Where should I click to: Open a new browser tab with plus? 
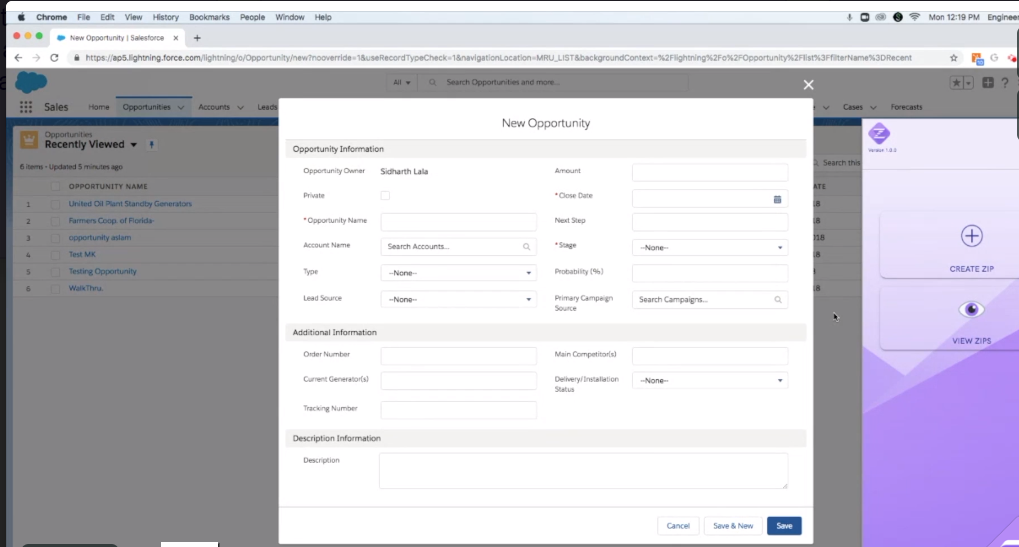tap(197, 38)
